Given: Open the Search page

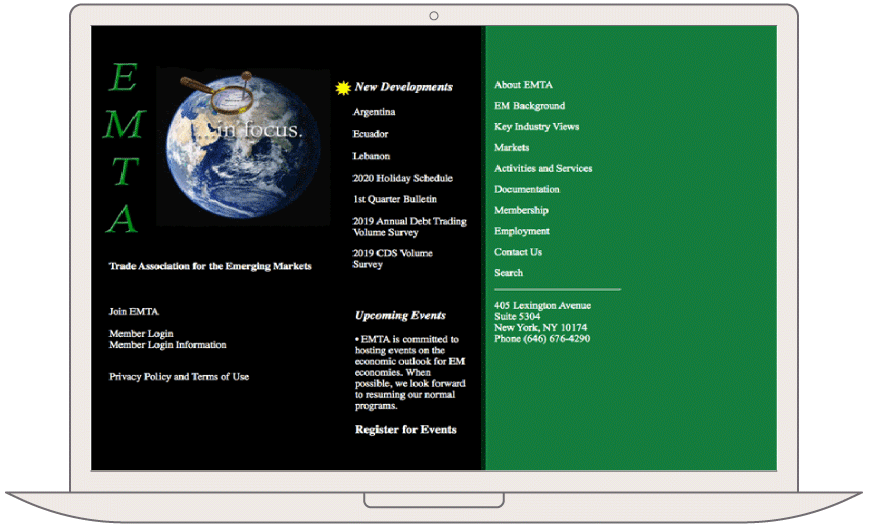Looking at the screenshot, I should pyautogui.click(x=508, y=273).
